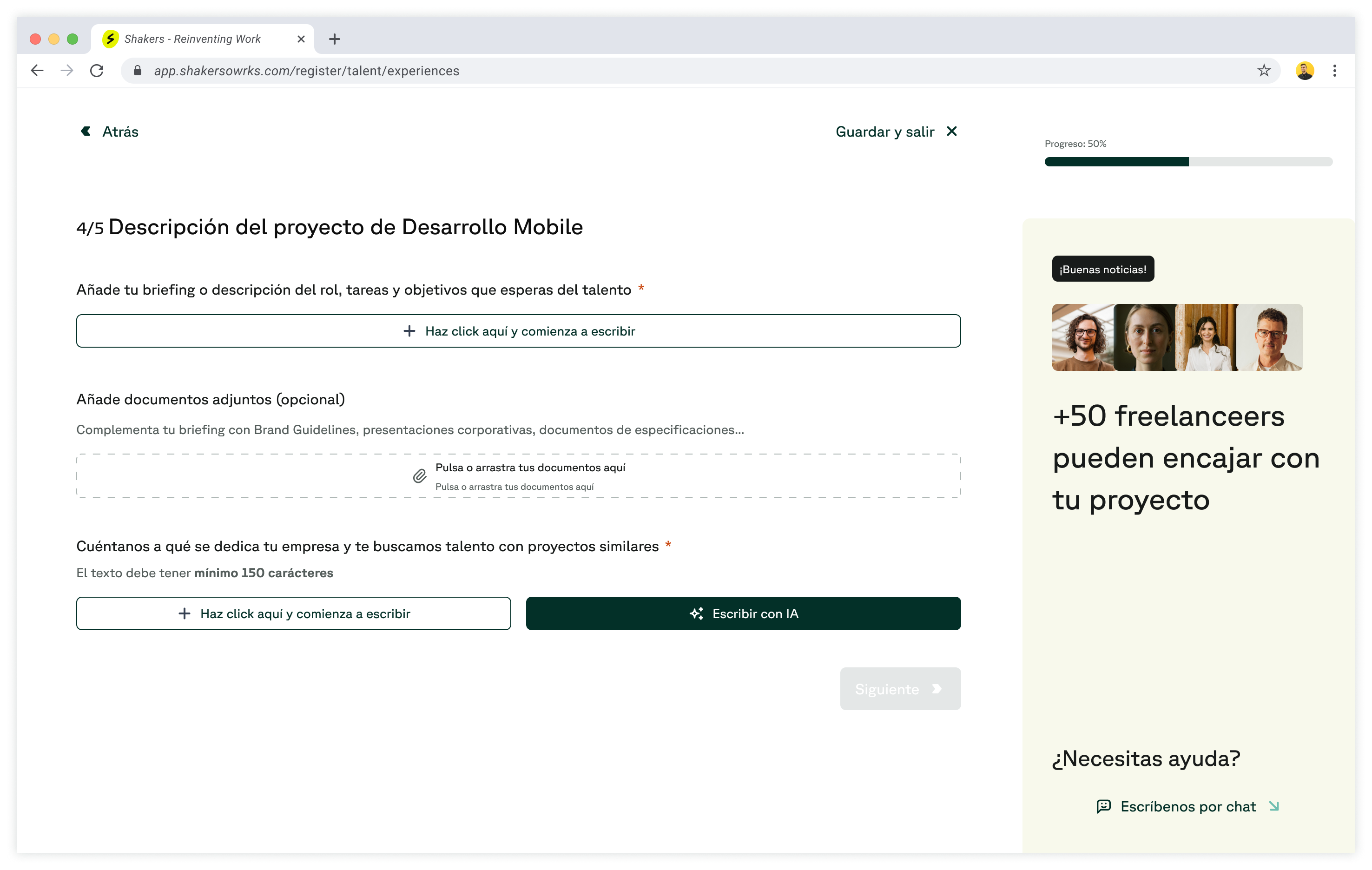Select the paperclip icon in the upload area
Image resolution: width=1372 pixels, height=870 pixels.
point(419,475)
